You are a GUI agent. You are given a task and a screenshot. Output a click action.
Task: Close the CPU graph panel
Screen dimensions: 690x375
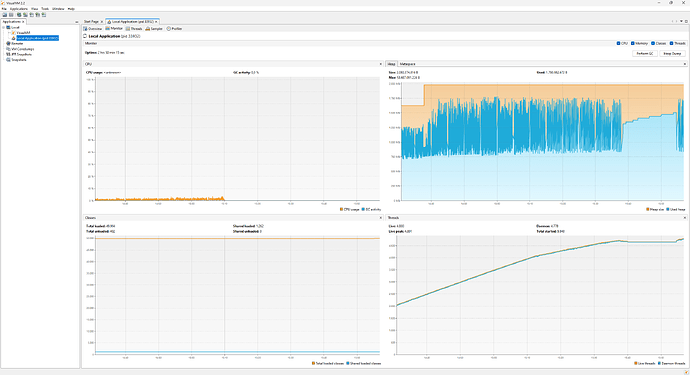tap(381, 64)
